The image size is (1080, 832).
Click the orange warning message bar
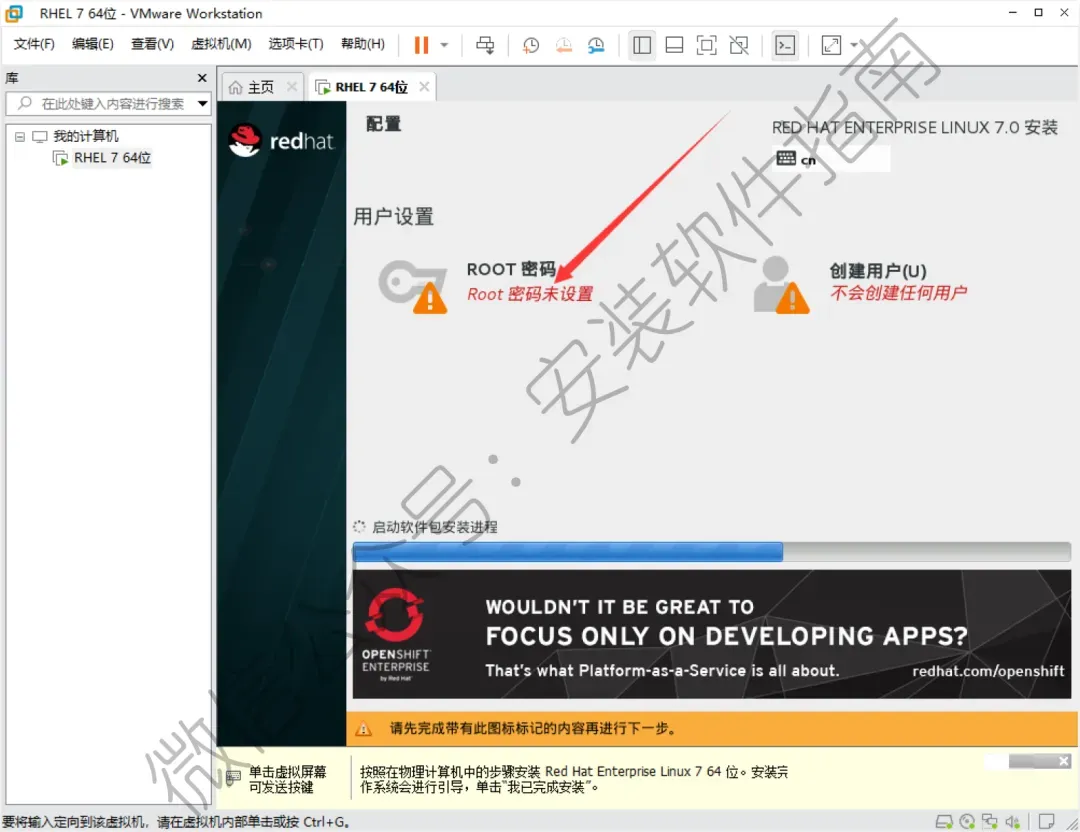tap(712, 728)
